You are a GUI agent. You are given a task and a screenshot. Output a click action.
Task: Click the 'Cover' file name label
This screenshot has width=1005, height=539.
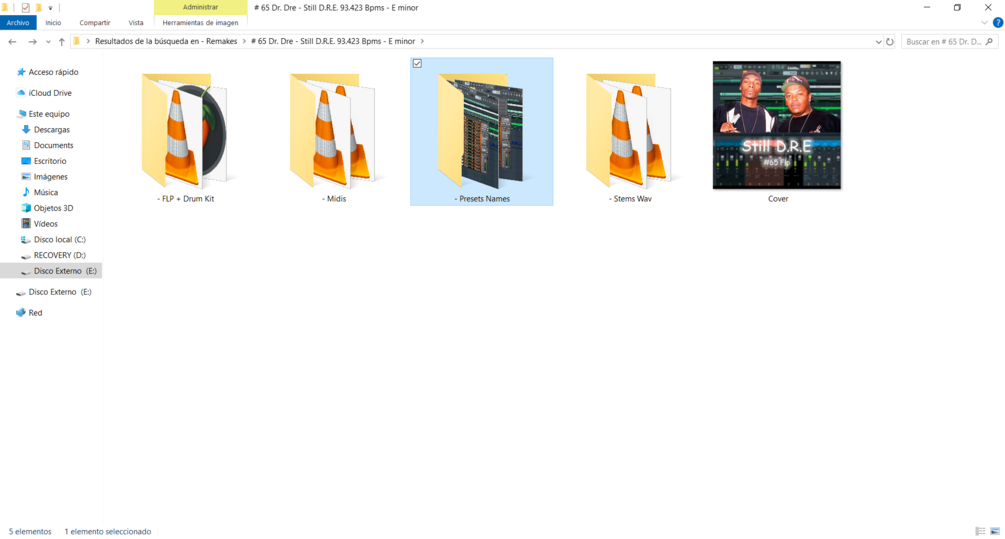click(778, 199)
